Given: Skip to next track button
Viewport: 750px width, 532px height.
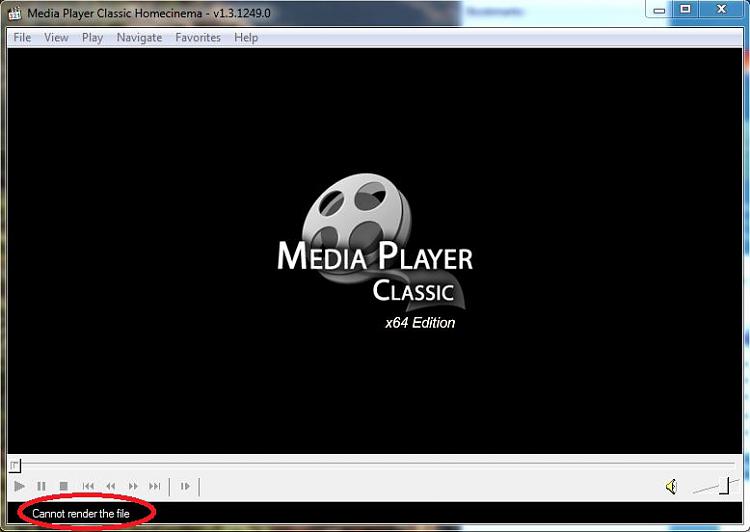Looking at the screenshot, I should (x=154, y=487).
